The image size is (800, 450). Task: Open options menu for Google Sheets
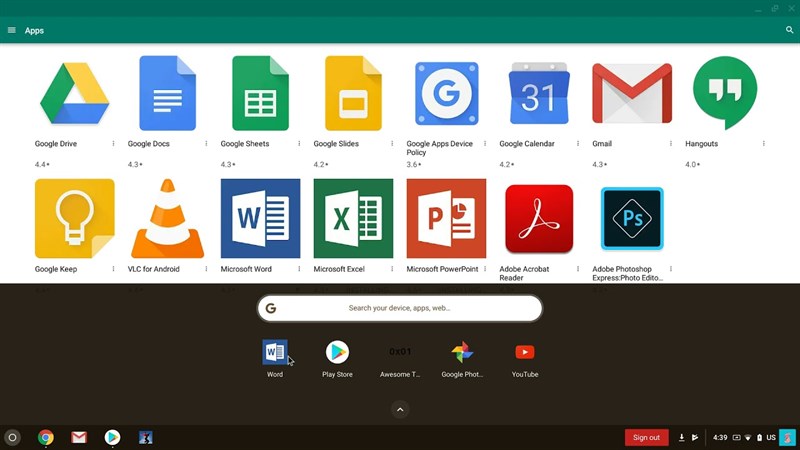(x=299, y=143)
